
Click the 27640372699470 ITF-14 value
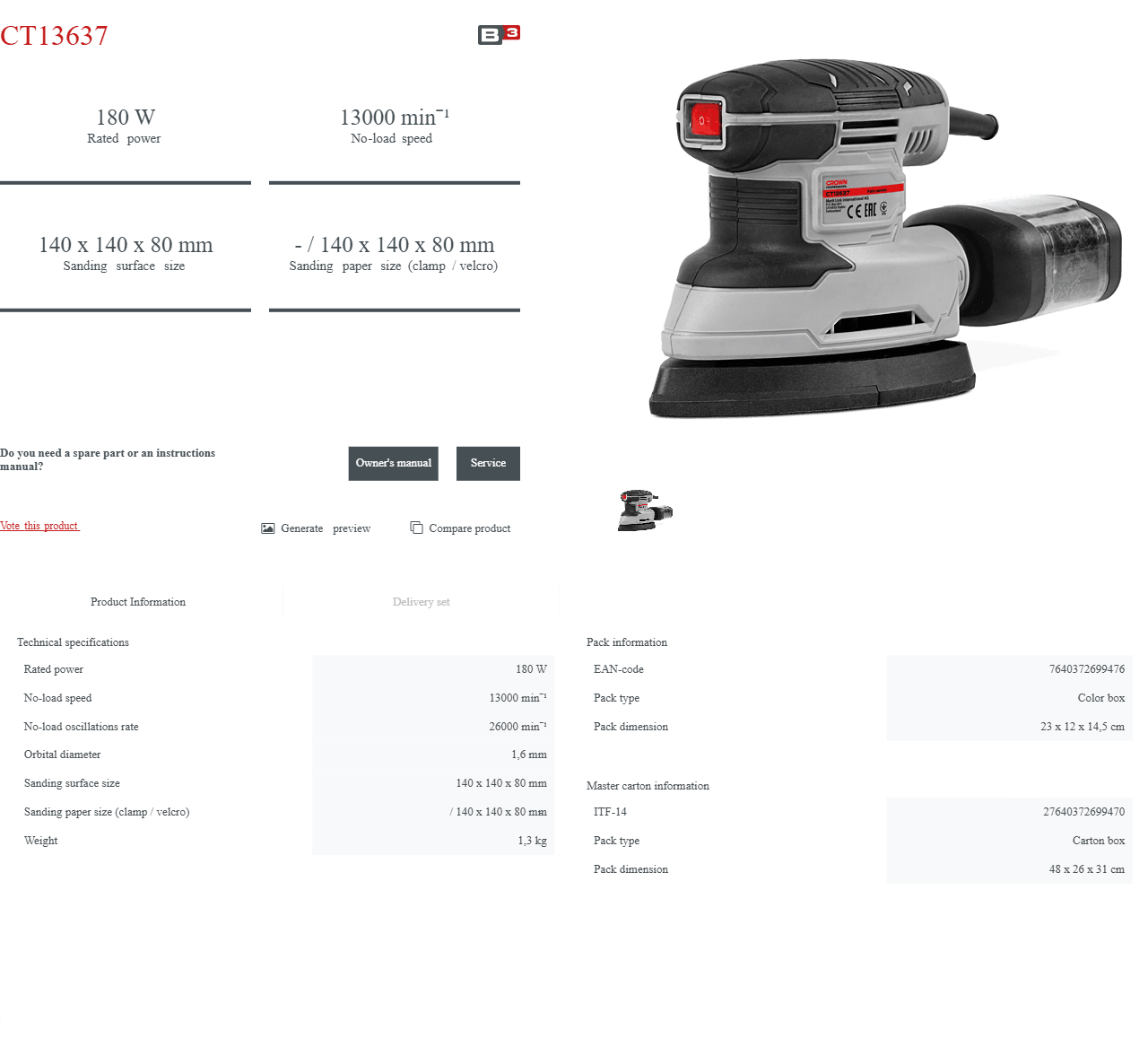(1083, 812)
